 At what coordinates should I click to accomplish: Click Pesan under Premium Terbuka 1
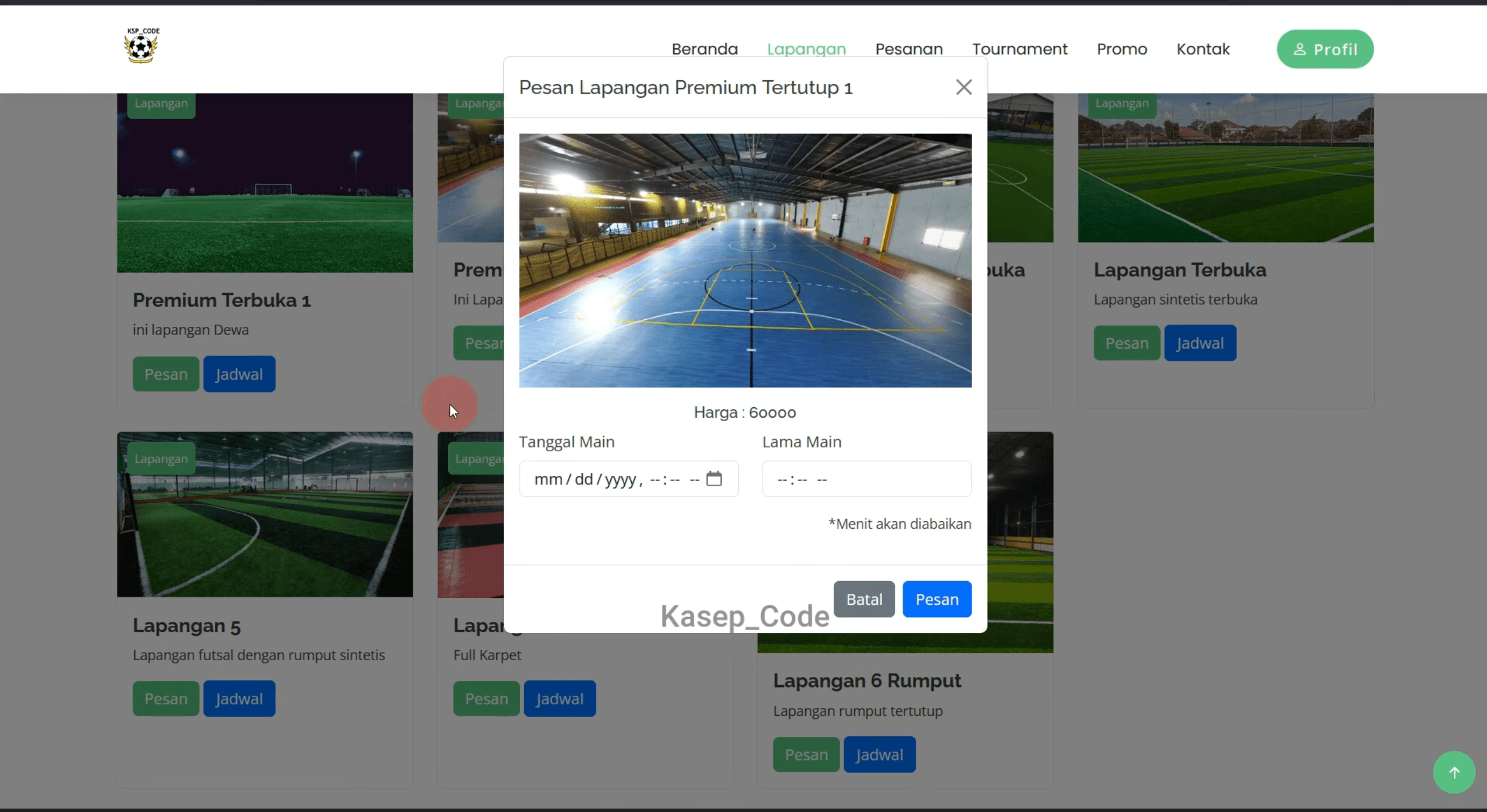click(x=166, y=374)
